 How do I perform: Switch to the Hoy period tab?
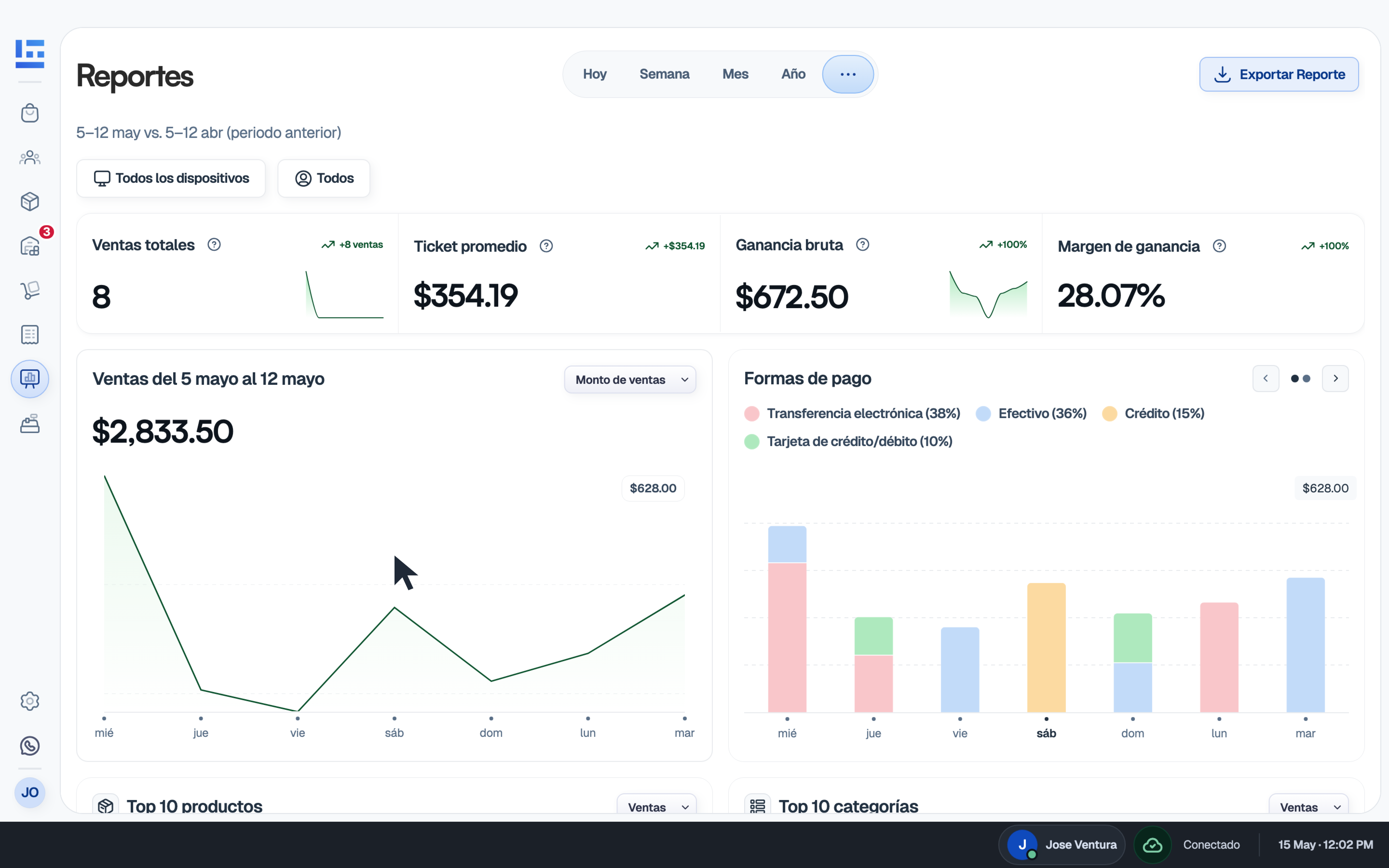pyautogui.click(x=595, y=74)
